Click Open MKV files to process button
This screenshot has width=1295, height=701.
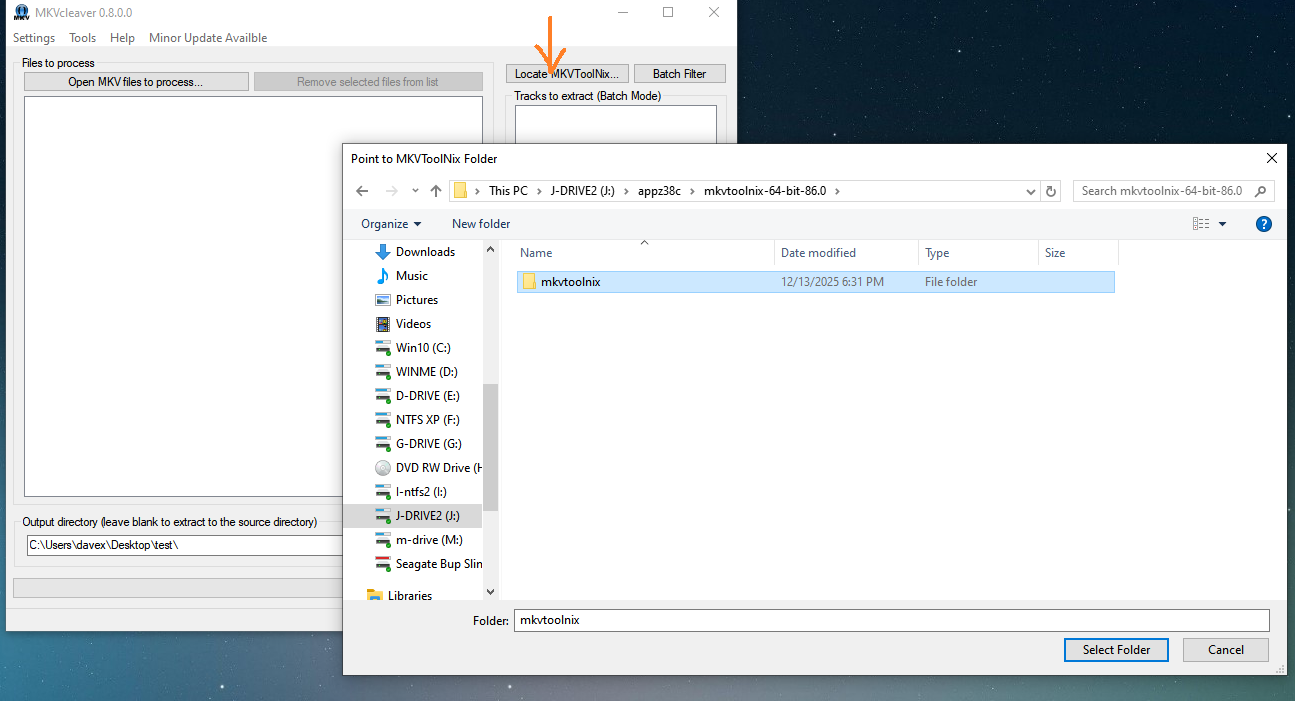pos(136,82)
